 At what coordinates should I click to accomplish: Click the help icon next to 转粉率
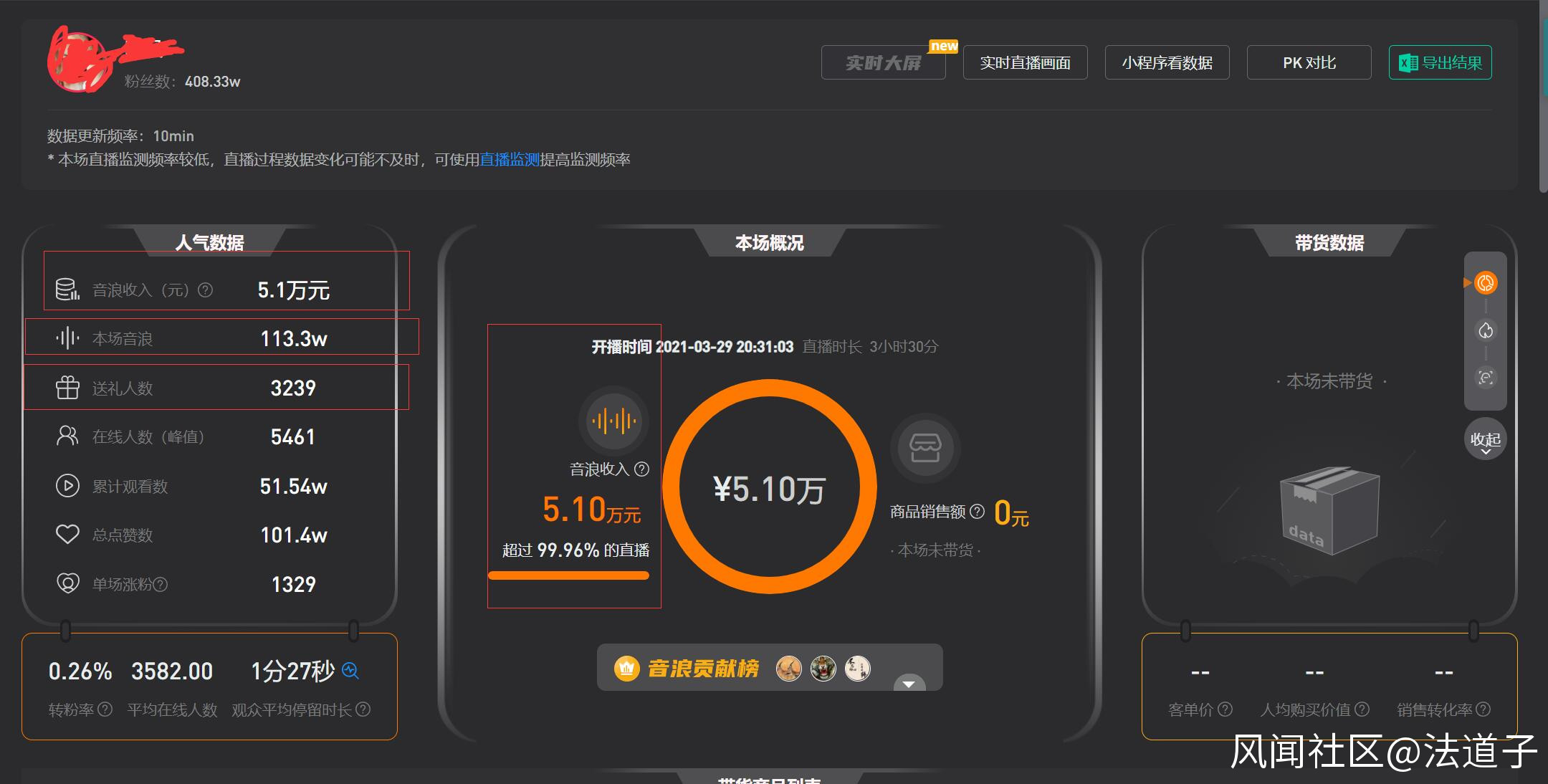point(105,709)
